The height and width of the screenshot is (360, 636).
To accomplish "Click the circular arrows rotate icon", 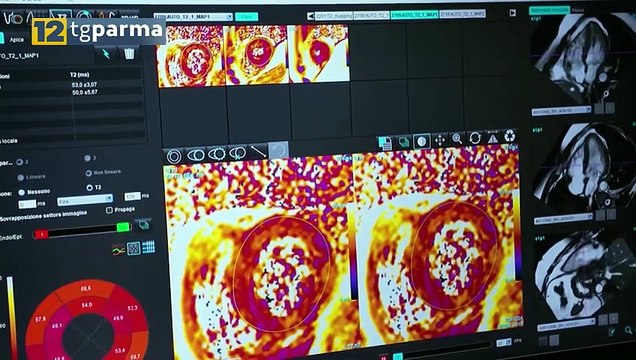I will pos(475,138).
